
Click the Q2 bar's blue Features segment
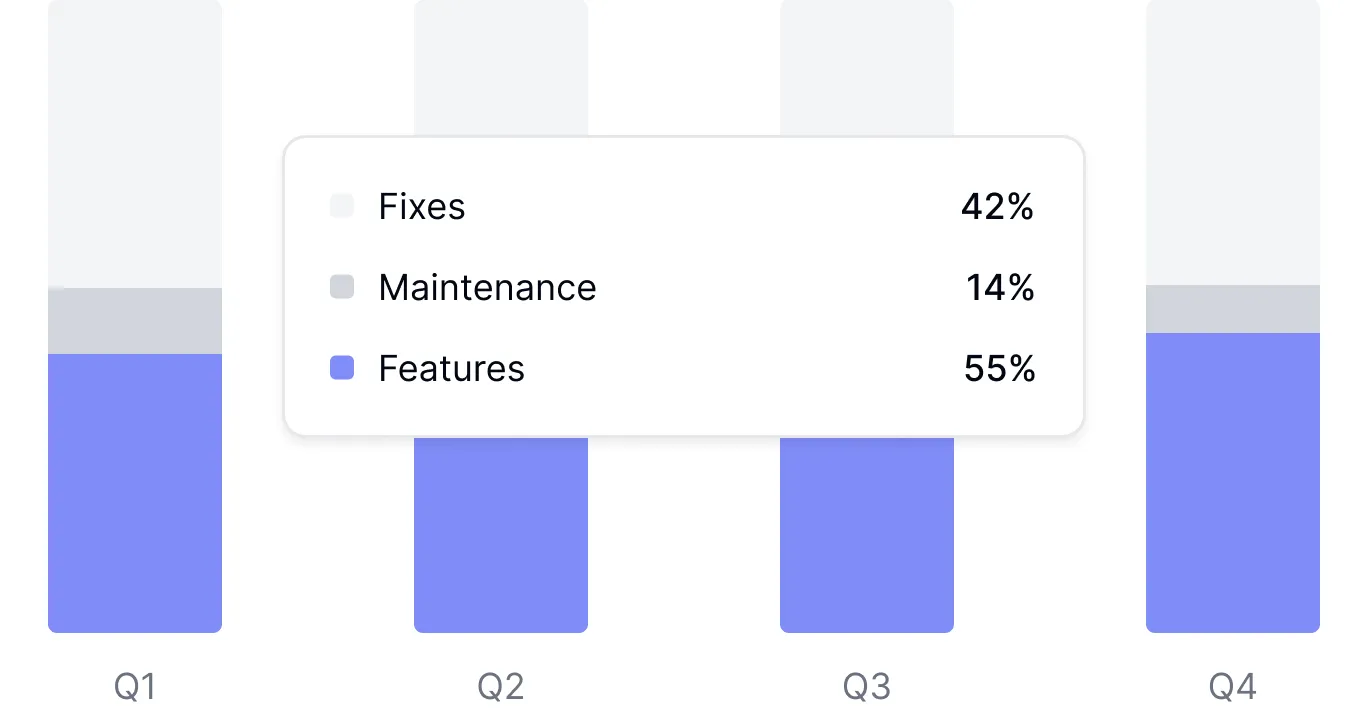click(501, 535)
